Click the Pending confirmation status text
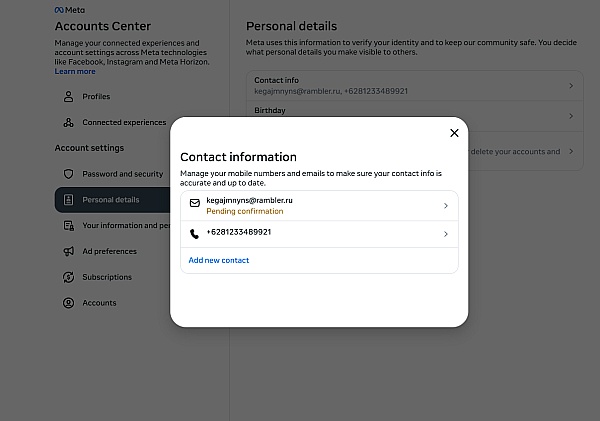600x421 pixels. tap(245, 211)
